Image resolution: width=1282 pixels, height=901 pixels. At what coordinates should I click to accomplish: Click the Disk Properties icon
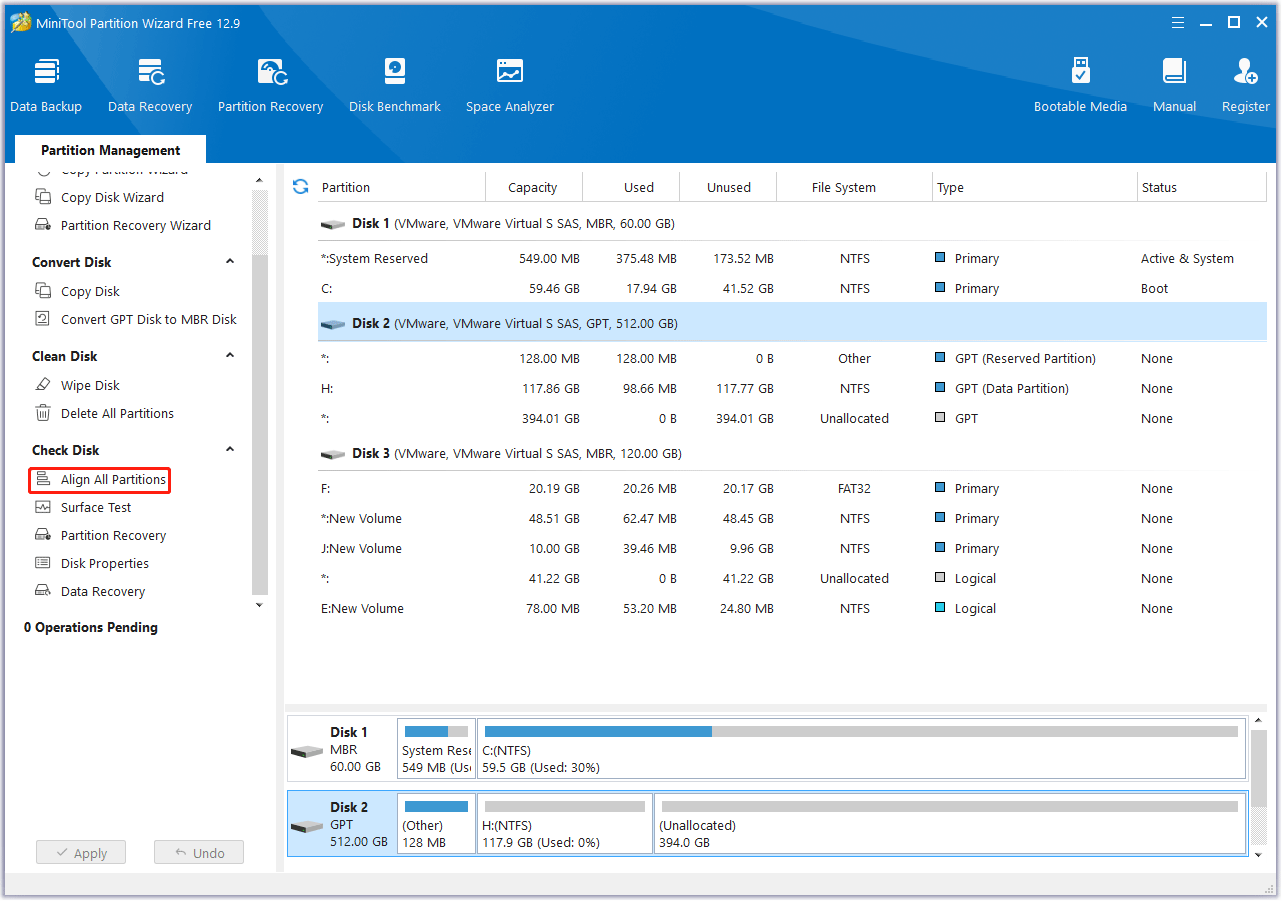point(43,563)
